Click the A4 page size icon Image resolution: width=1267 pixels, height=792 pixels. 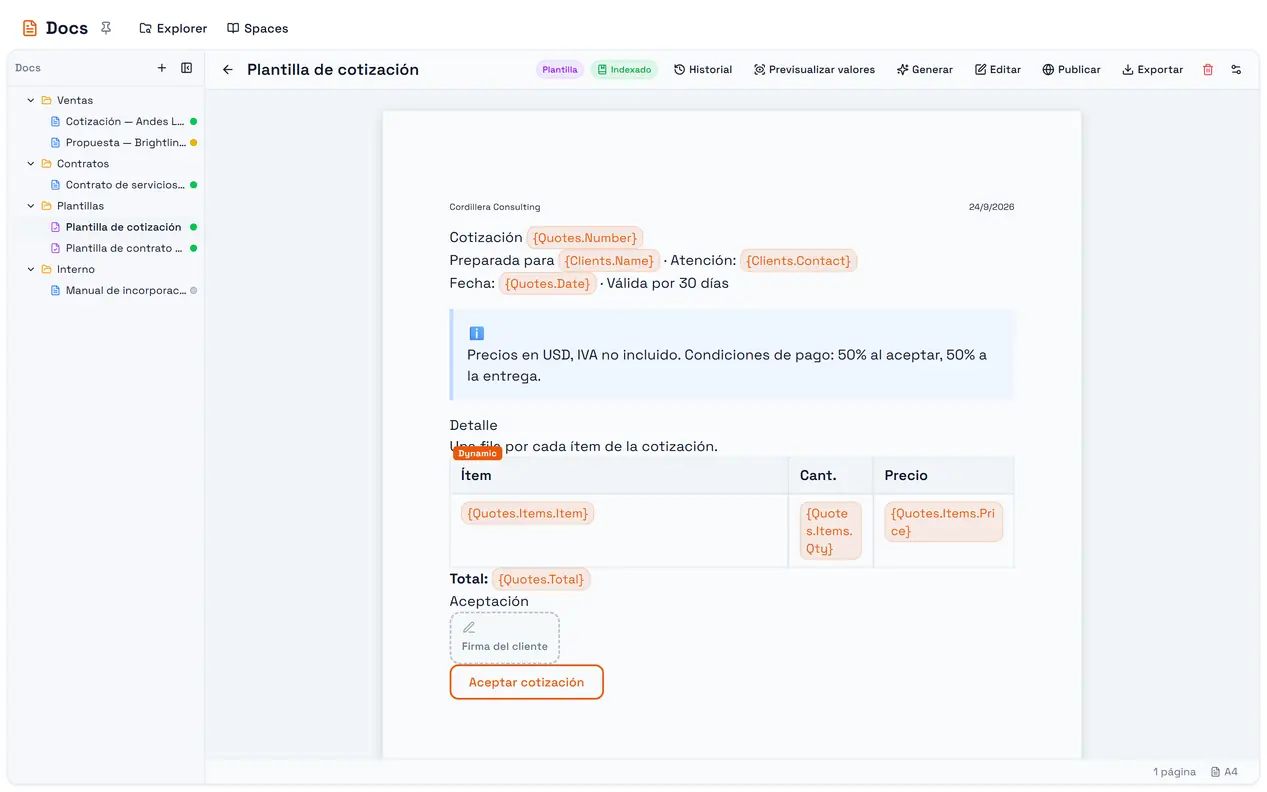[x=1216, y=772]
